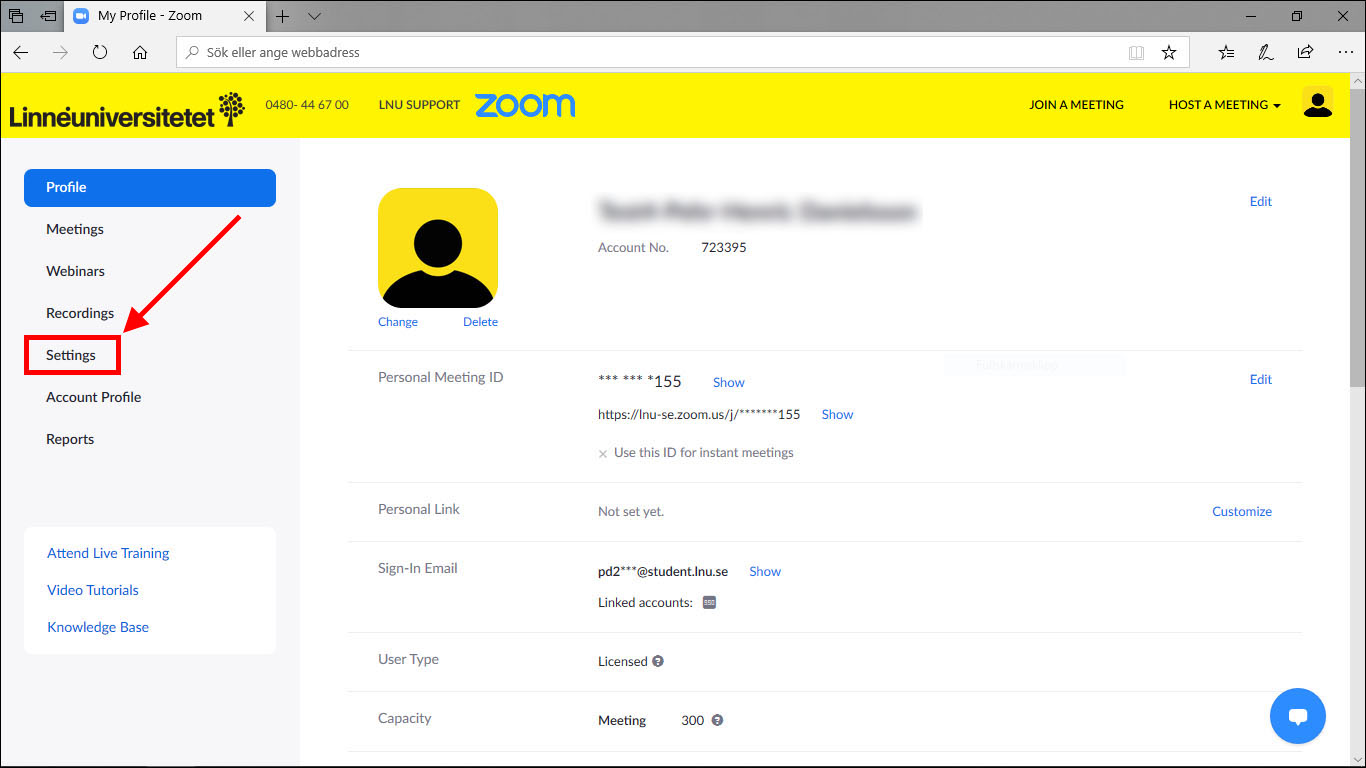Open reading view book icon
1366x768 pixels.
pos(1136,52)
